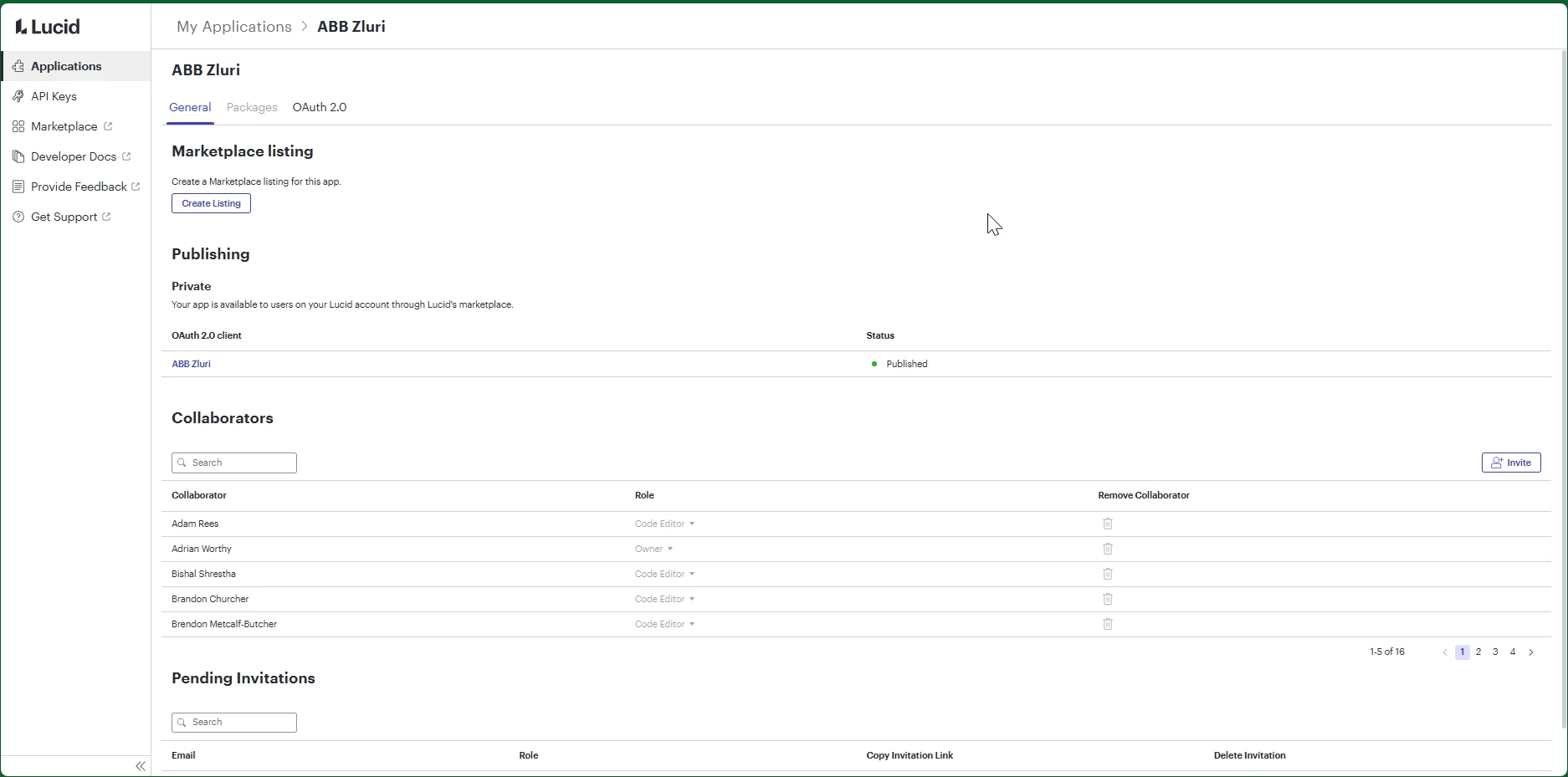Open role dropdown for Adrian Worthy
Viewport: 1568px width, 777px height.
tap(653, 549)
